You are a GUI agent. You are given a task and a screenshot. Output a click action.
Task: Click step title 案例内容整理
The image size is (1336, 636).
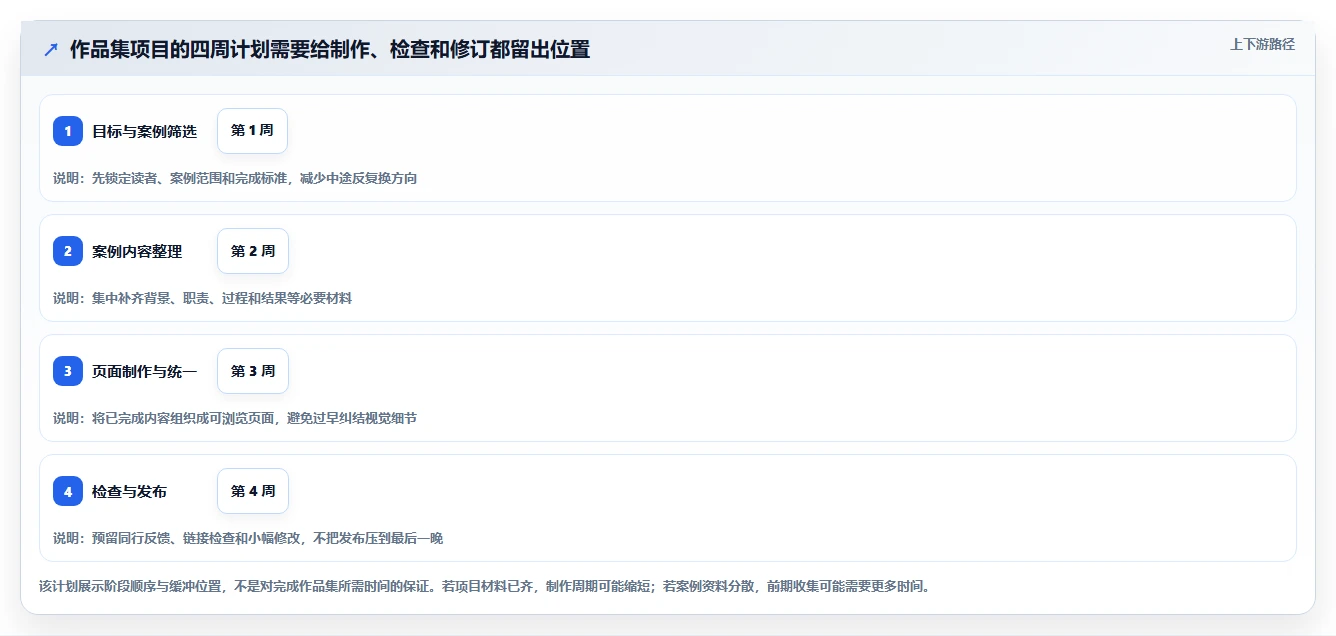[x=137, y=251]
